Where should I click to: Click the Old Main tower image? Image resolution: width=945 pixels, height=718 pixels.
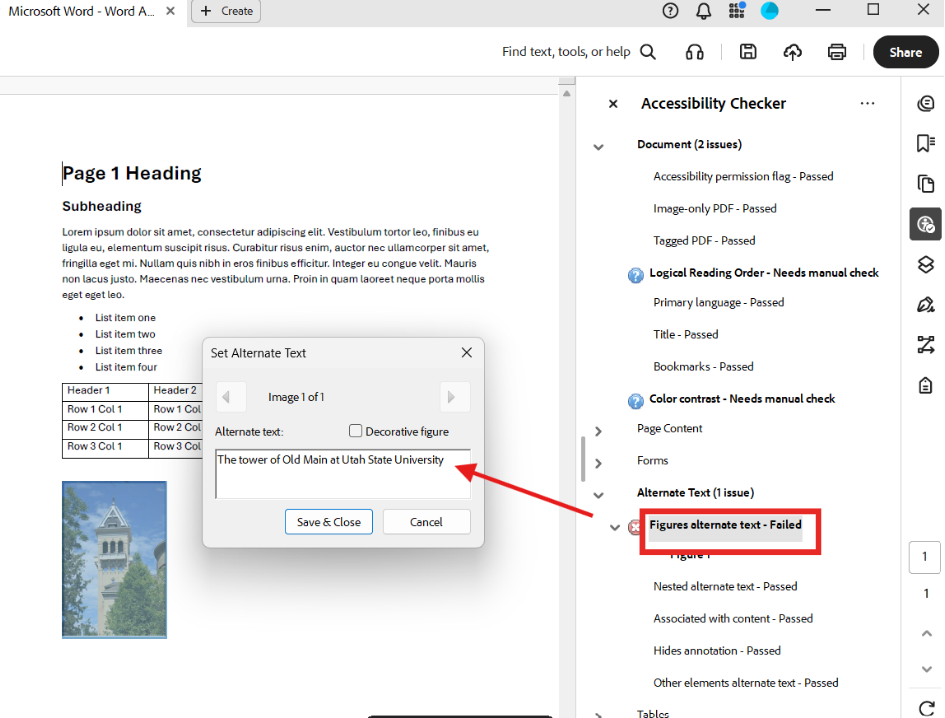(115, 559)
